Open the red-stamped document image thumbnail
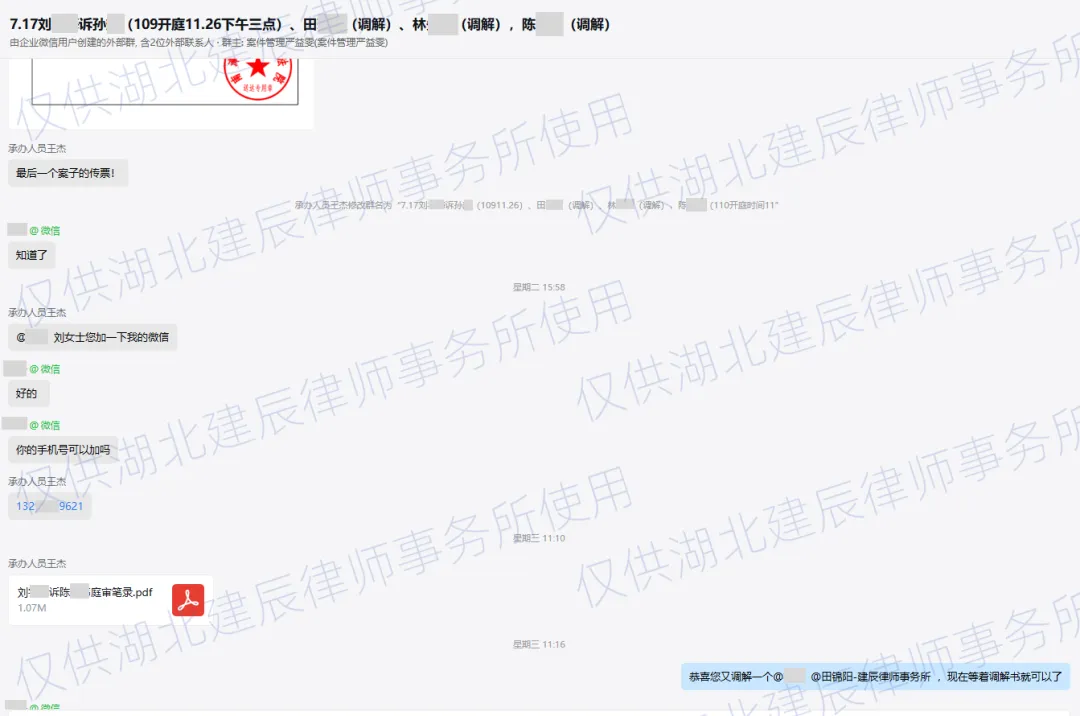The image size is (1080, 716). (161, 94)
